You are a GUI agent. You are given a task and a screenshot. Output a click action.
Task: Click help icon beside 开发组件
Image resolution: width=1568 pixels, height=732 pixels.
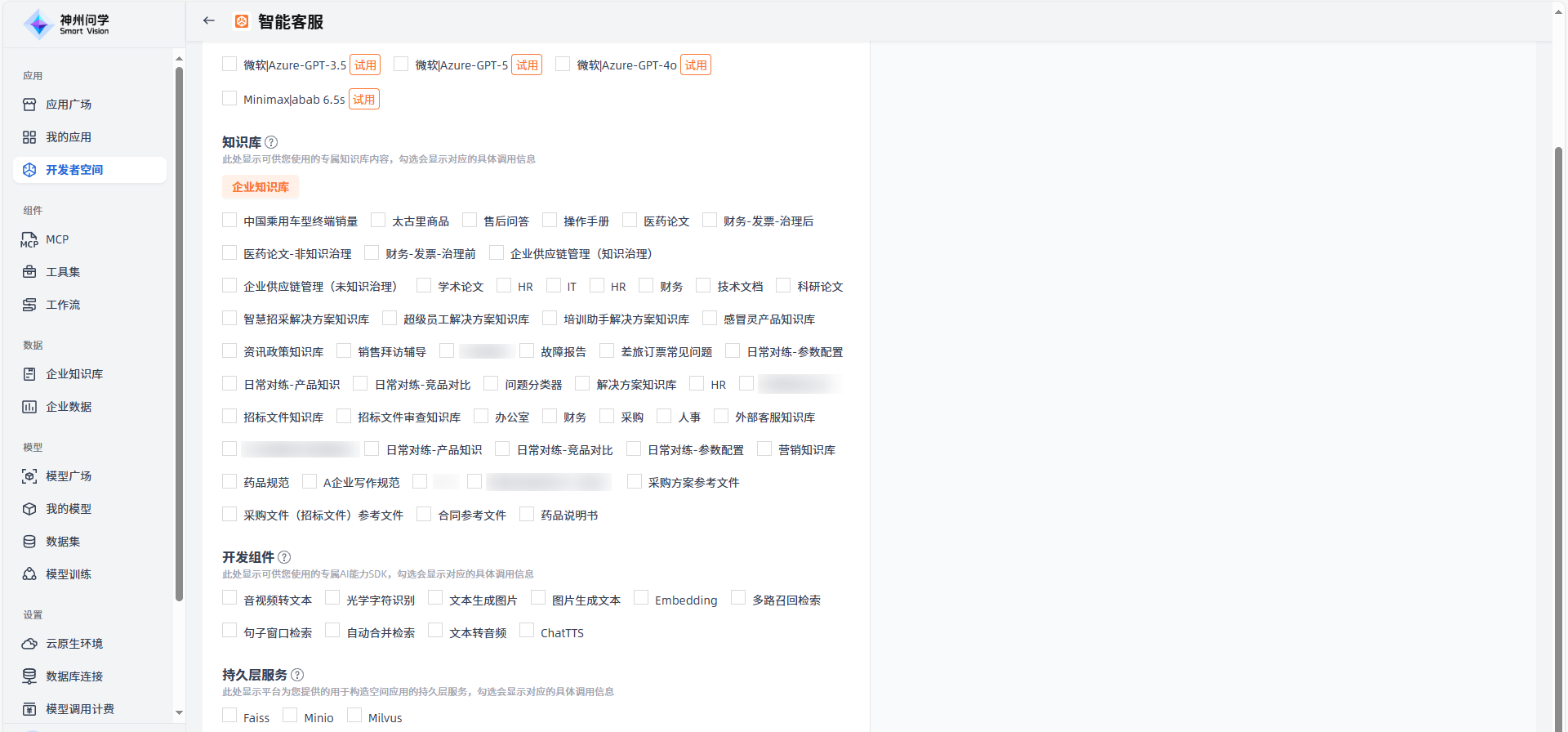point(284,557)
